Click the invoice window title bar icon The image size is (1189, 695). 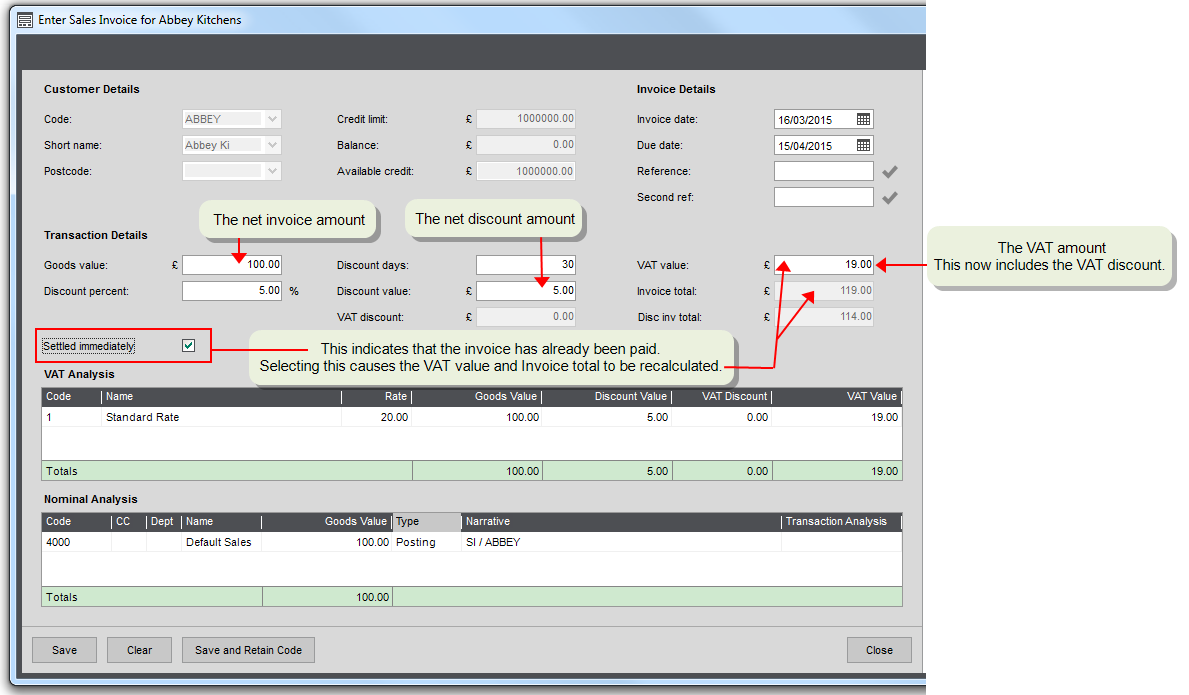25,20
